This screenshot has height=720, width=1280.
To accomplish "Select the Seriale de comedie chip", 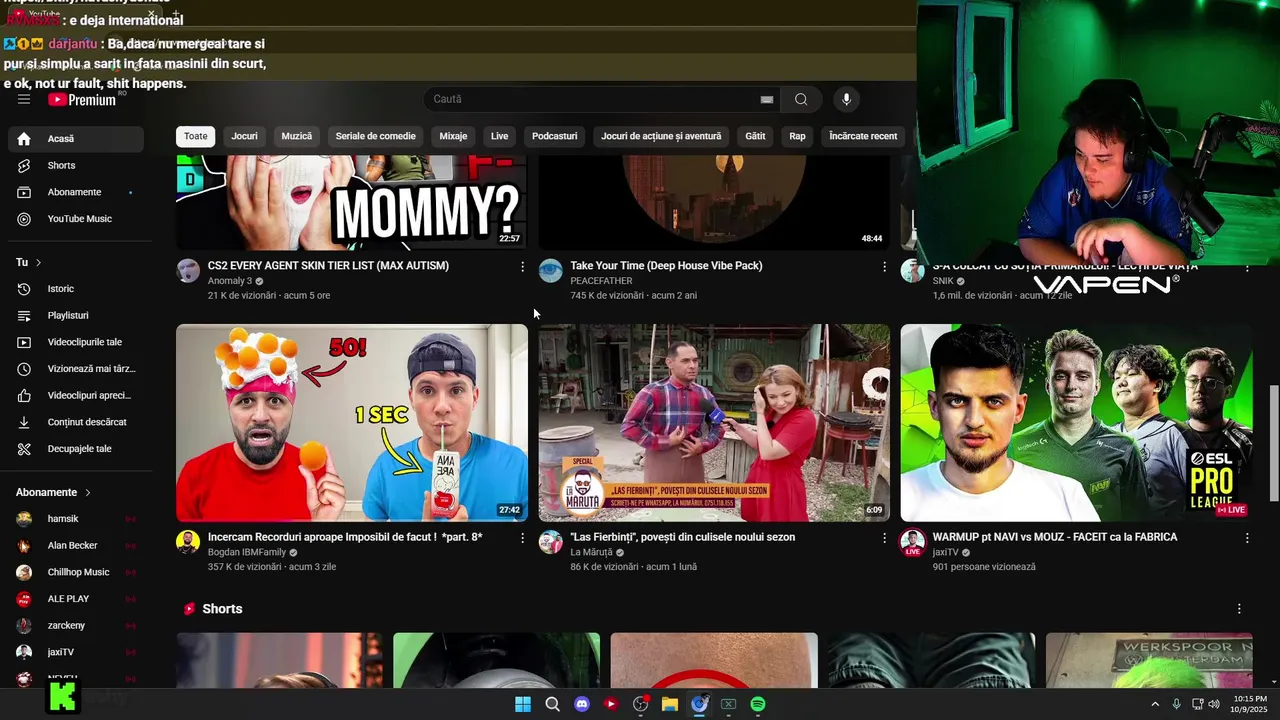I will point(376,136).
